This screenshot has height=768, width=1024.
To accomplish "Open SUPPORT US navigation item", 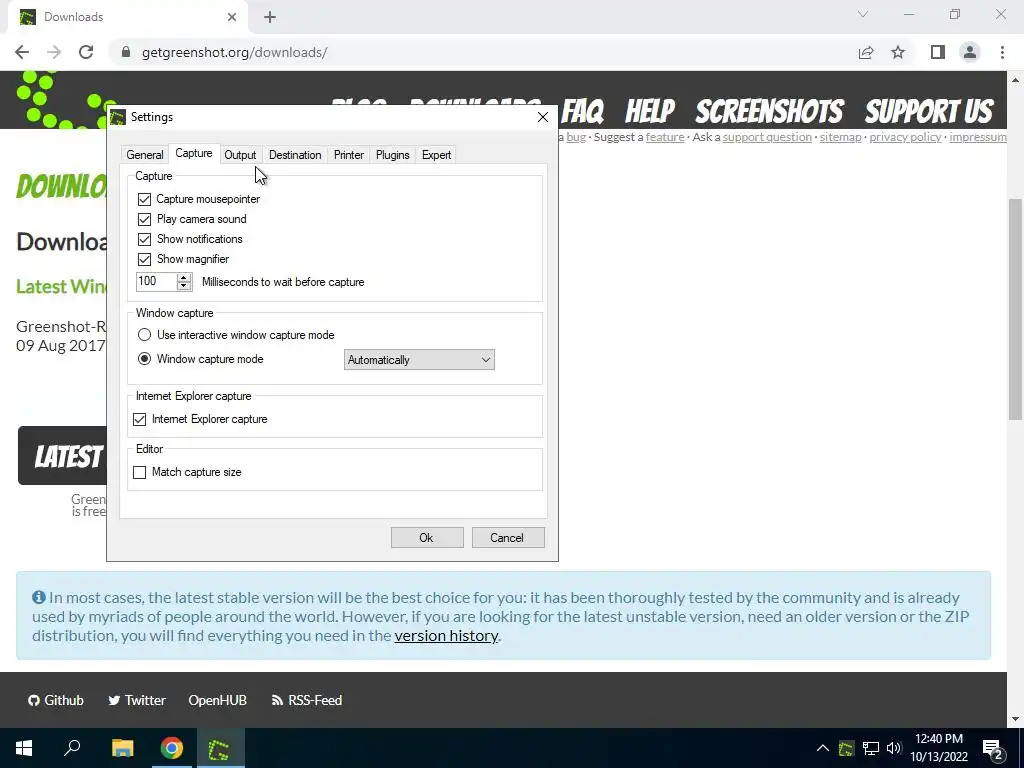I will point(929,111).
